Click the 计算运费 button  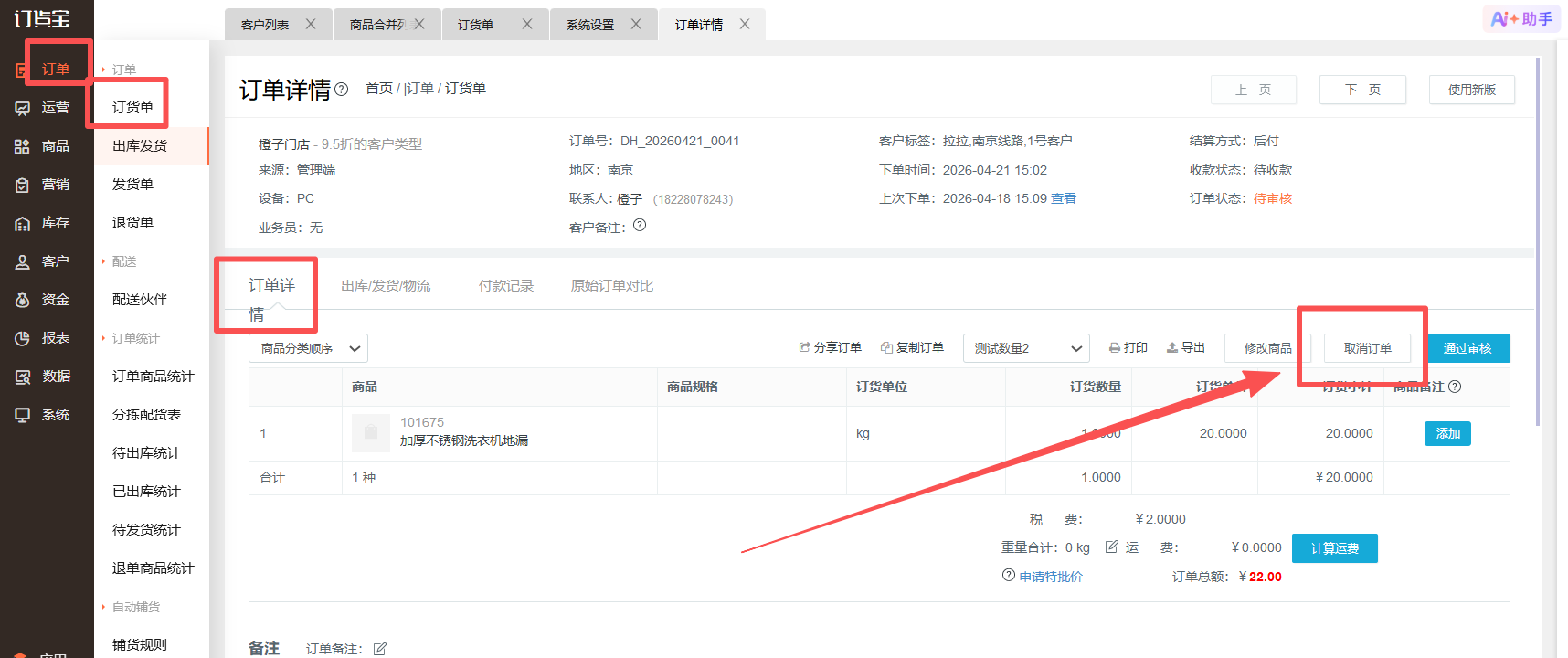tap(1335, 548)
